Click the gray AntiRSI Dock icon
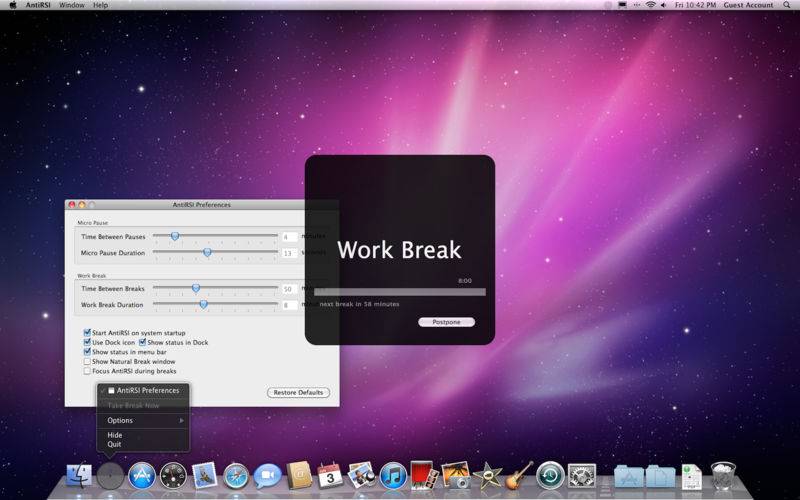The width and height of the screenshot is (800, 500). click(x=110, y=476)
